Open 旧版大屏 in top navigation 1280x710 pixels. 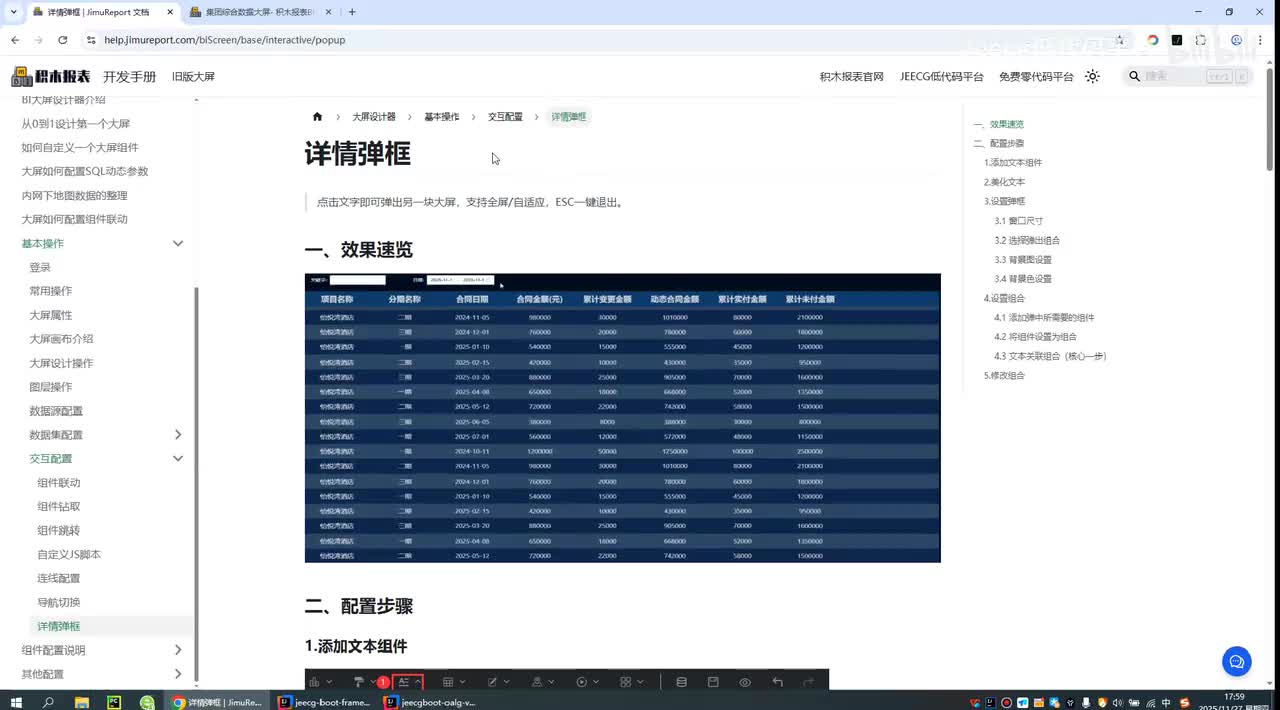[x=193, y=77]
